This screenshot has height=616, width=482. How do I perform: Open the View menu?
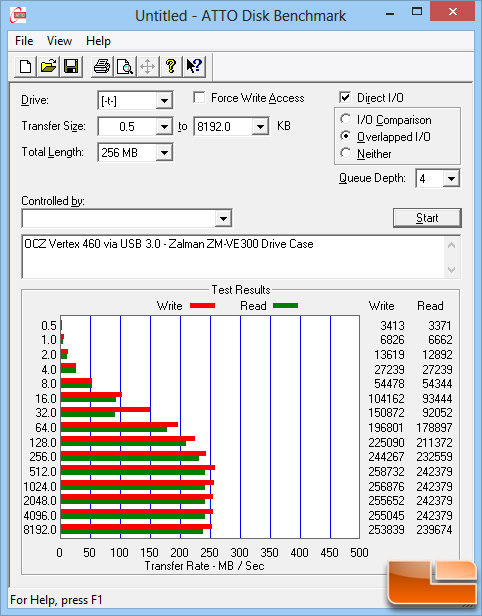click(x=59, y=41)
